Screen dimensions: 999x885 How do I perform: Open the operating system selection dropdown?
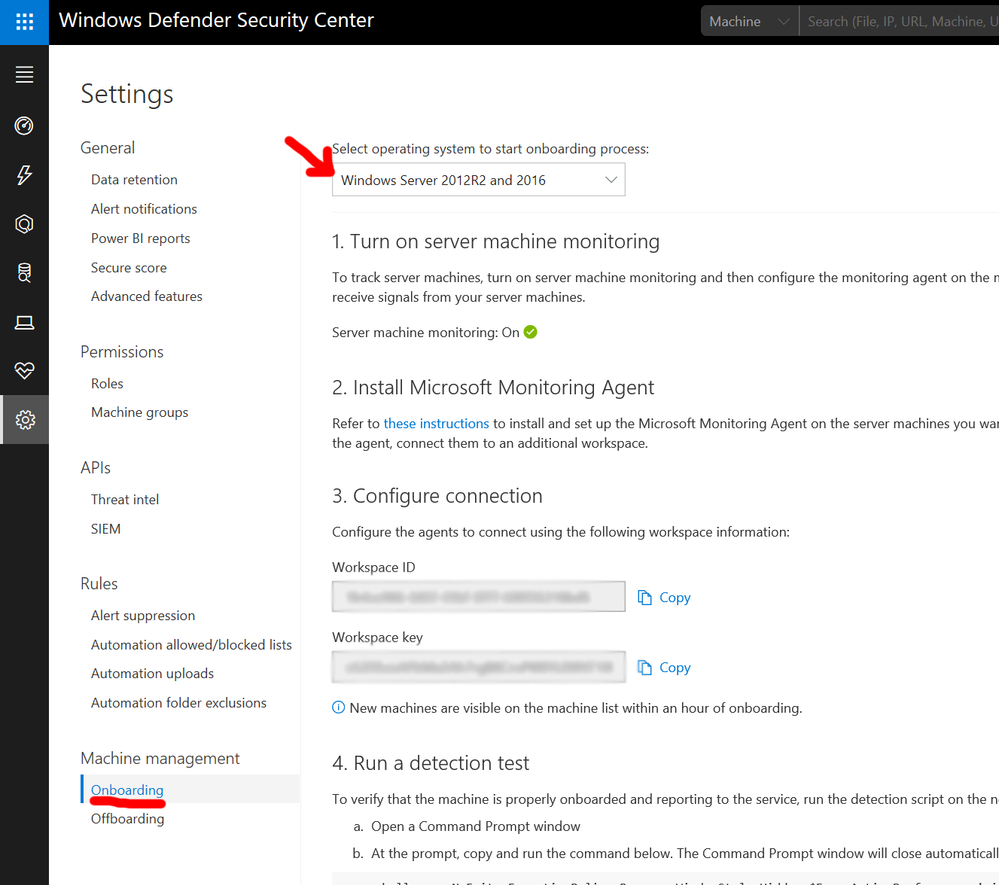pyautogui.click(x=478, y=180)
